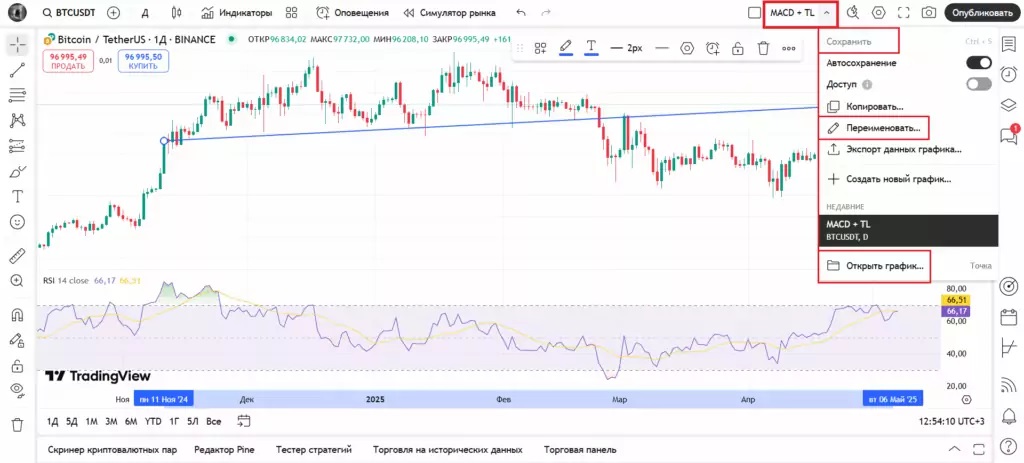Collapse the bottom panel with the chevron

pyautogui.click(x=954, y=449)
